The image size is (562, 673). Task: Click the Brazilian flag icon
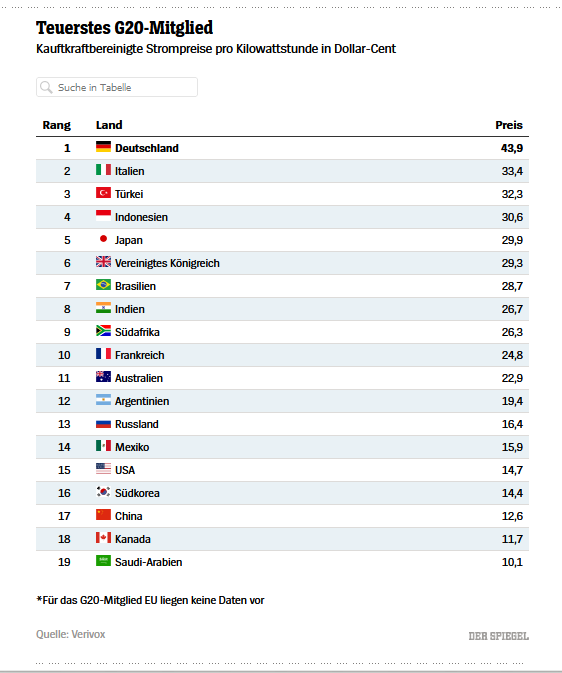pos(103,285)
